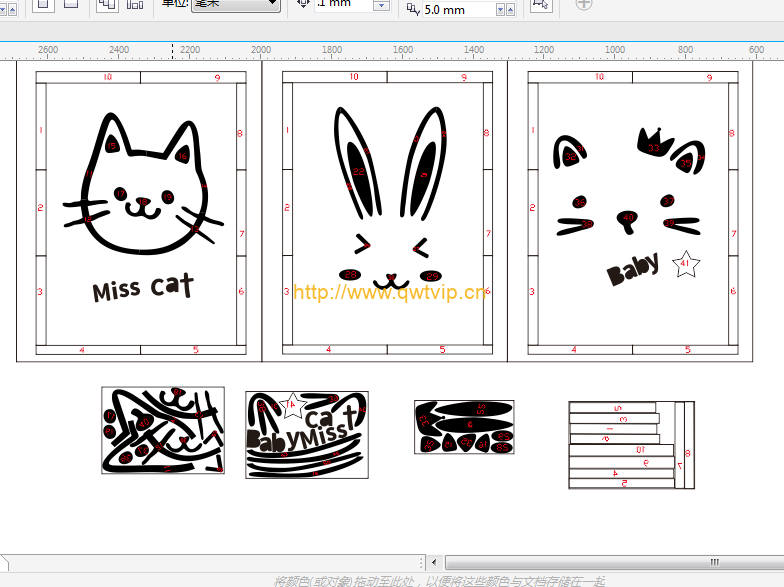This screenshot has width=784, height=587.
Task: Select the star shape labeled 41
Action: [x=686, y=264]
